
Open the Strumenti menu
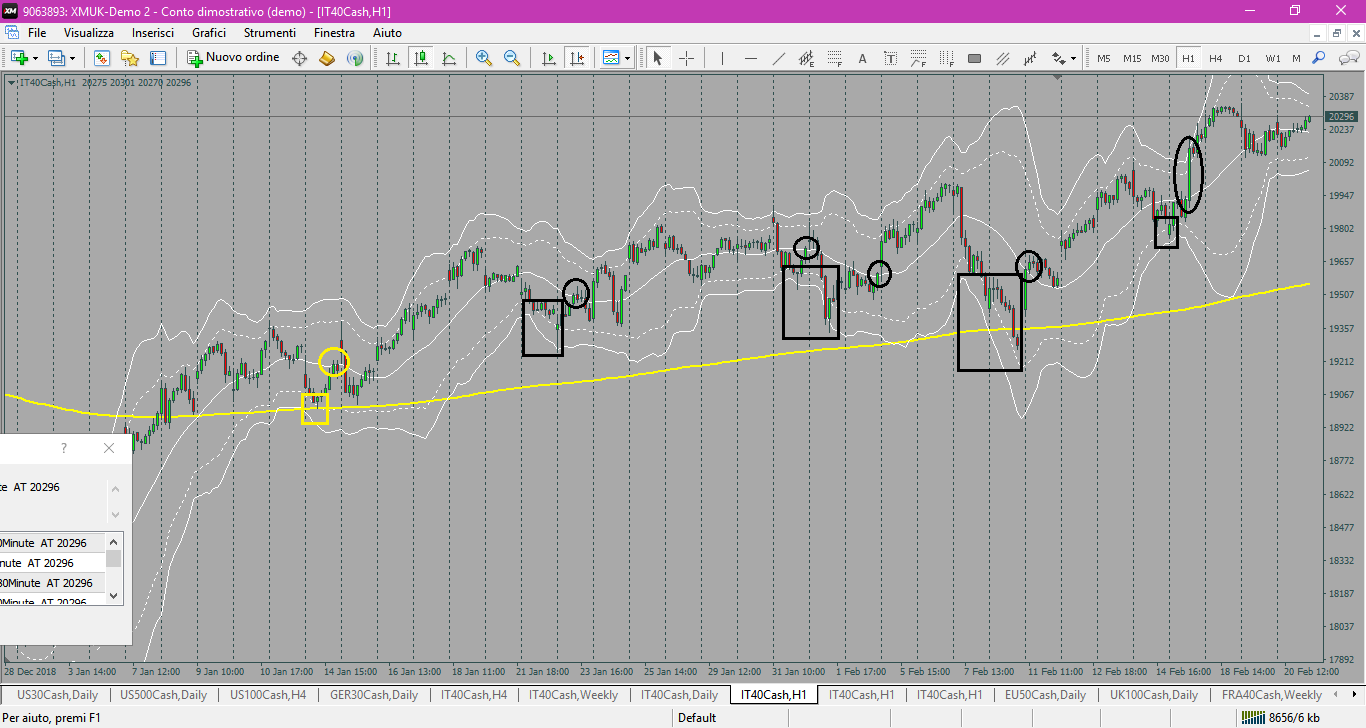click(270, 33)
